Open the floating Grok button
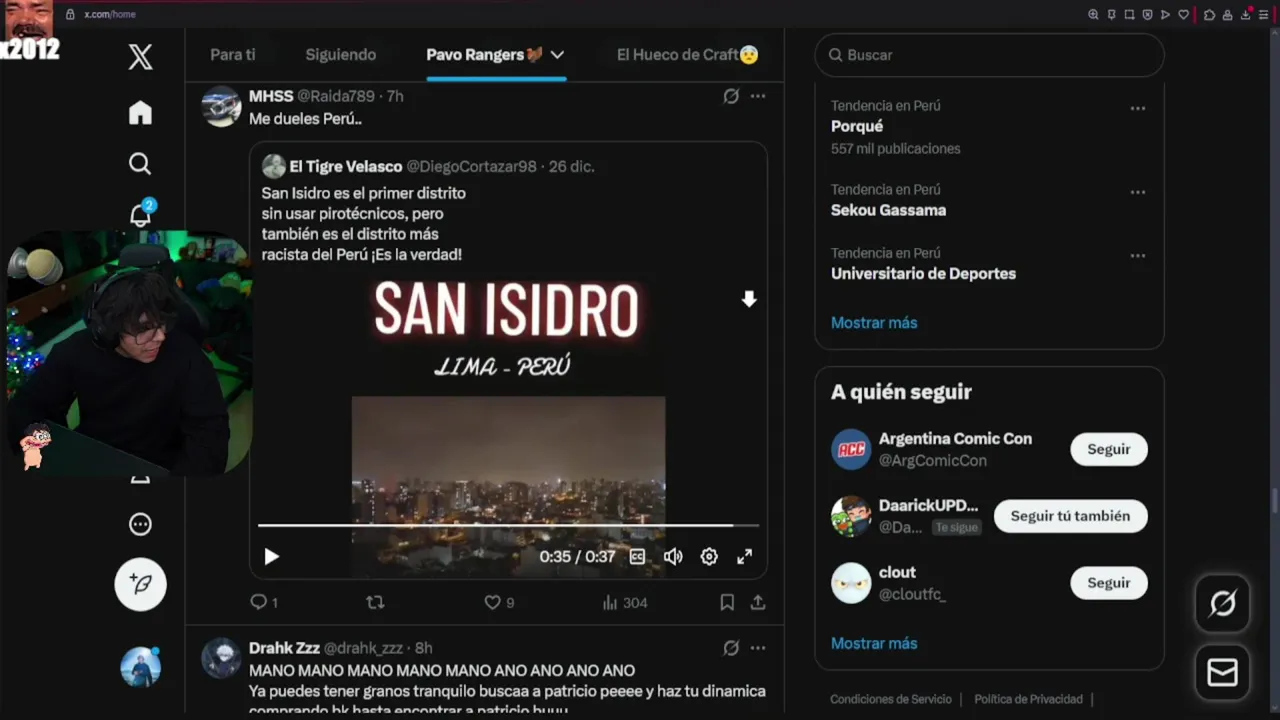 1222,603
